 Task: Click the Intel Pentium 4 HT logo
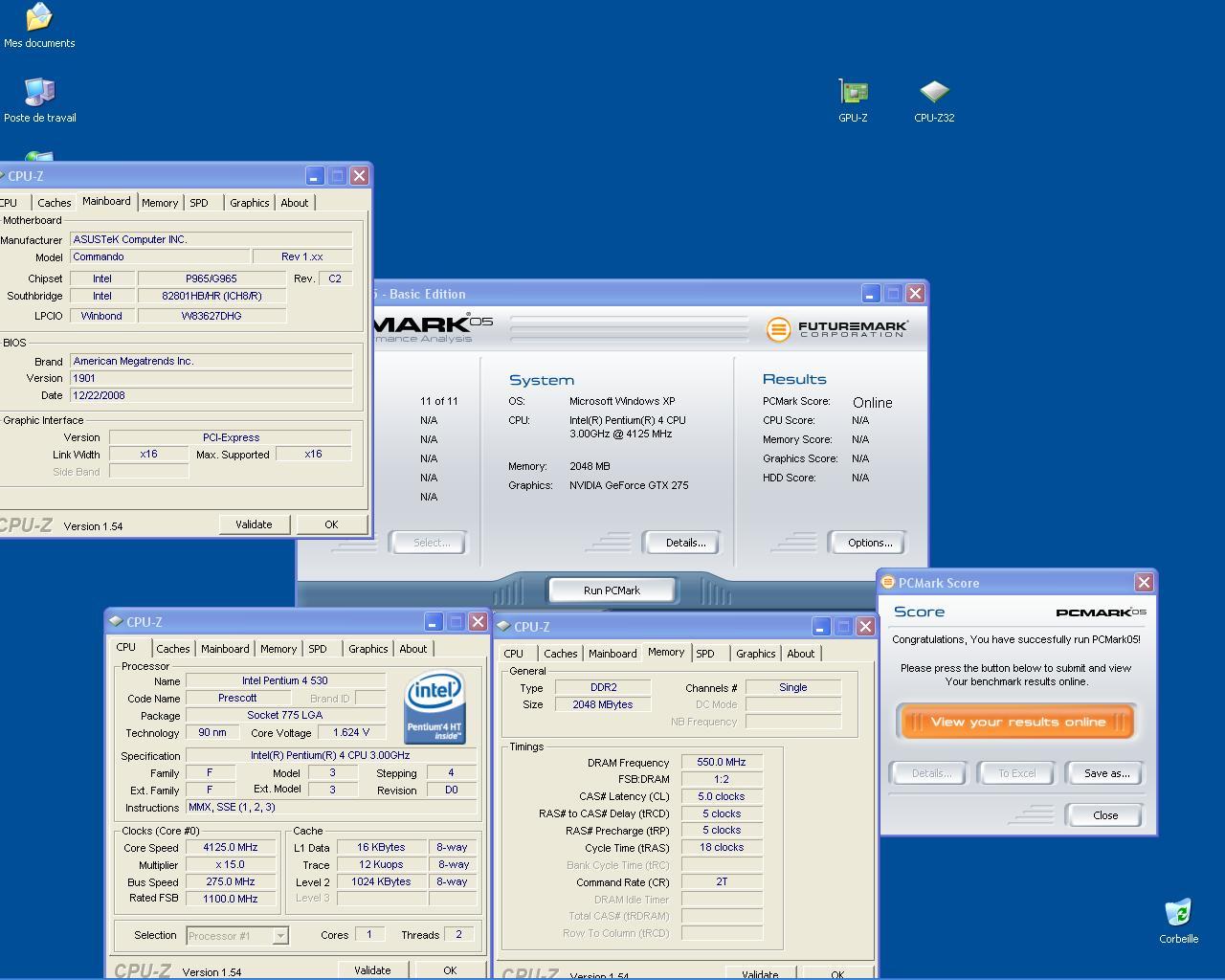[x=434, y=706]
